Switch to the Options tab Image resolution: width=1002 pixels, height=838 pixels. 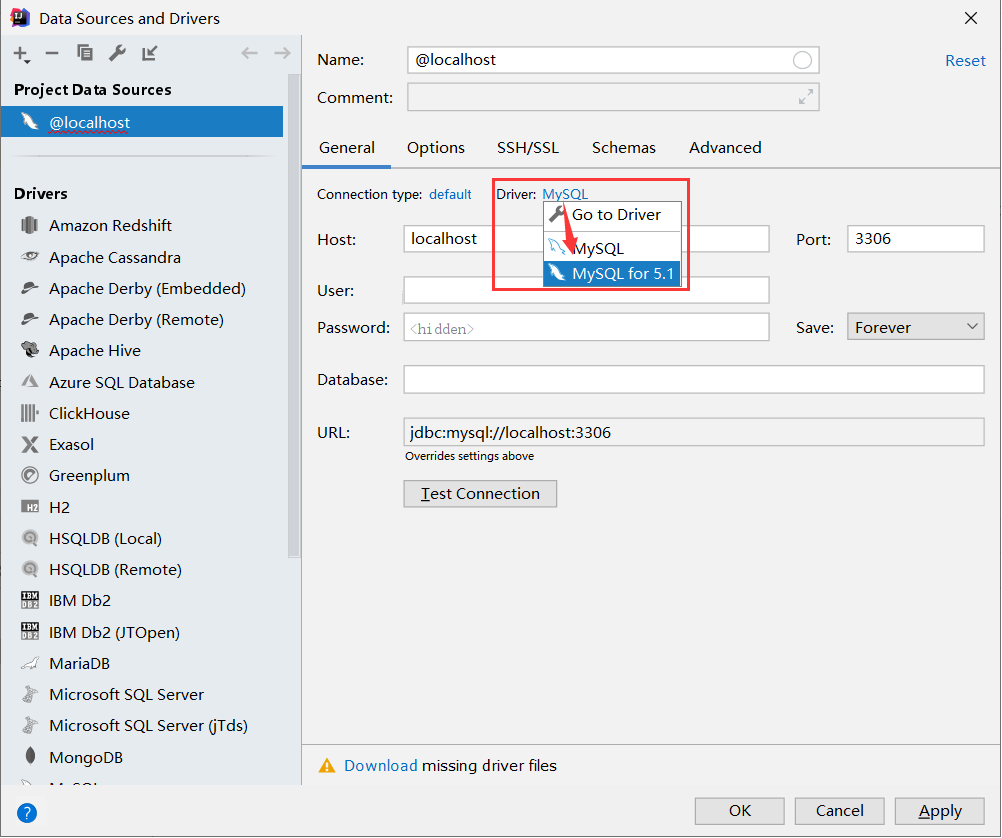[436, 148]
